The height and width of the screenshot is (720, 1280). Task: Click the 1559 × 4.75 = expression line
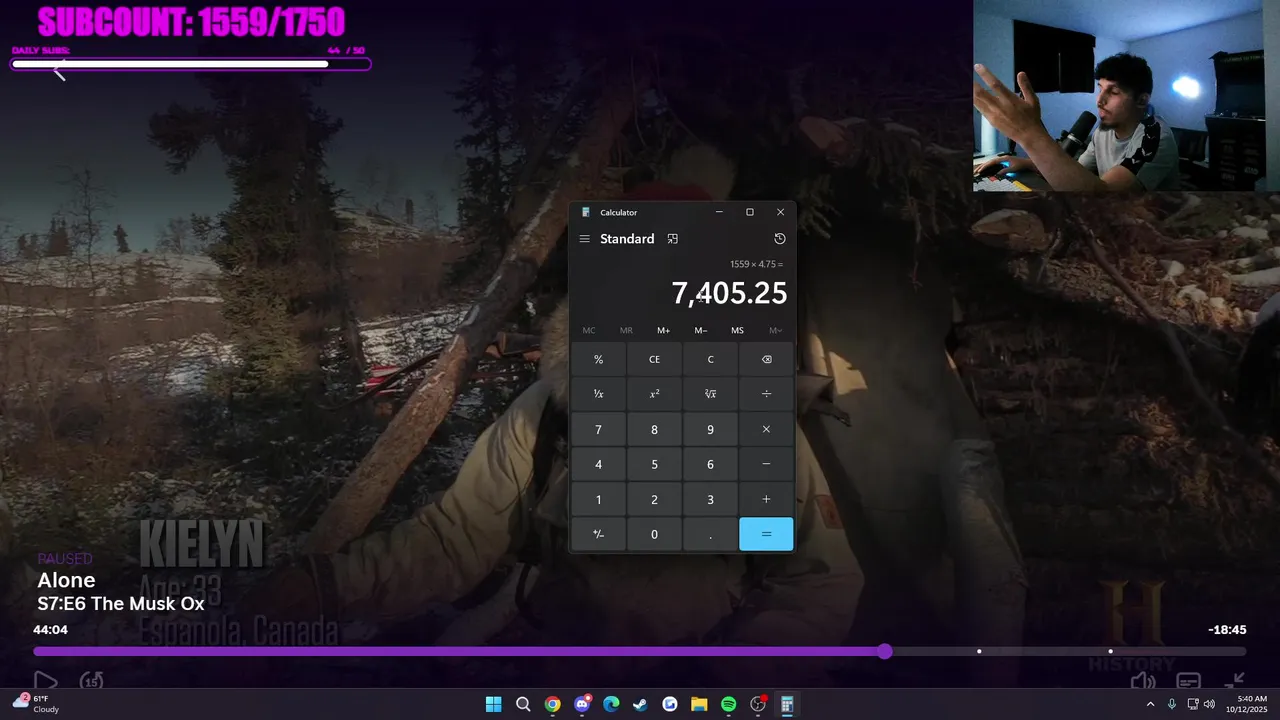[756, 264]
